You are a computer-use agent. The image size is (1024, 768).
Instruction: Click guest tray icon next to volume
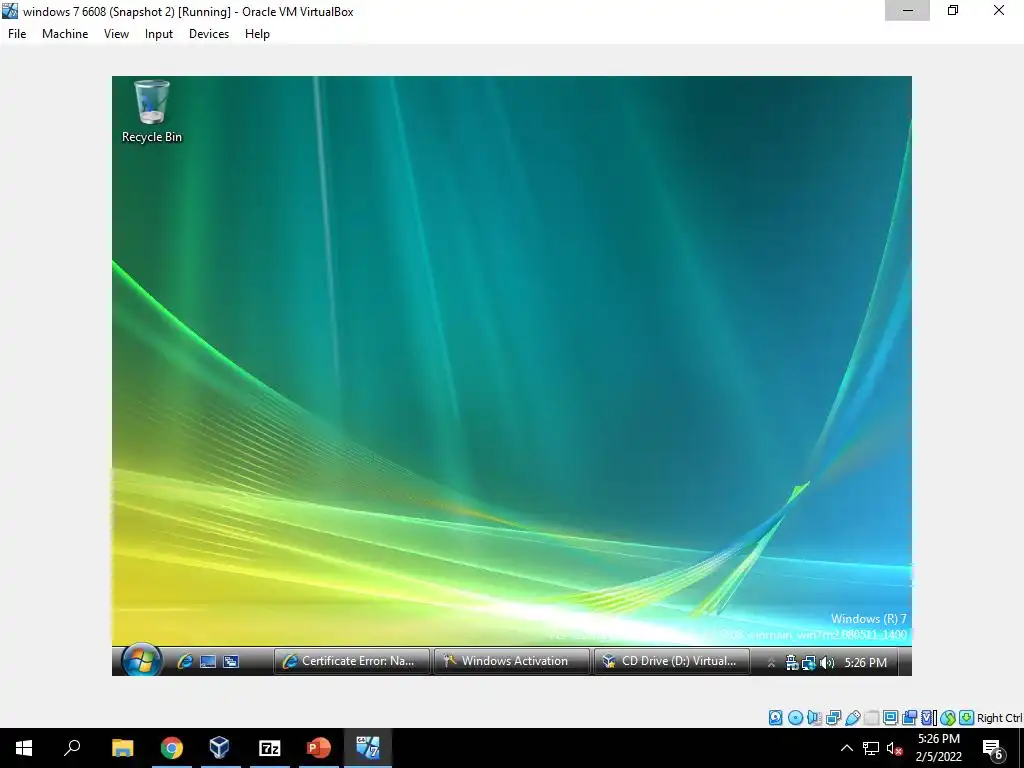(809, 663)
